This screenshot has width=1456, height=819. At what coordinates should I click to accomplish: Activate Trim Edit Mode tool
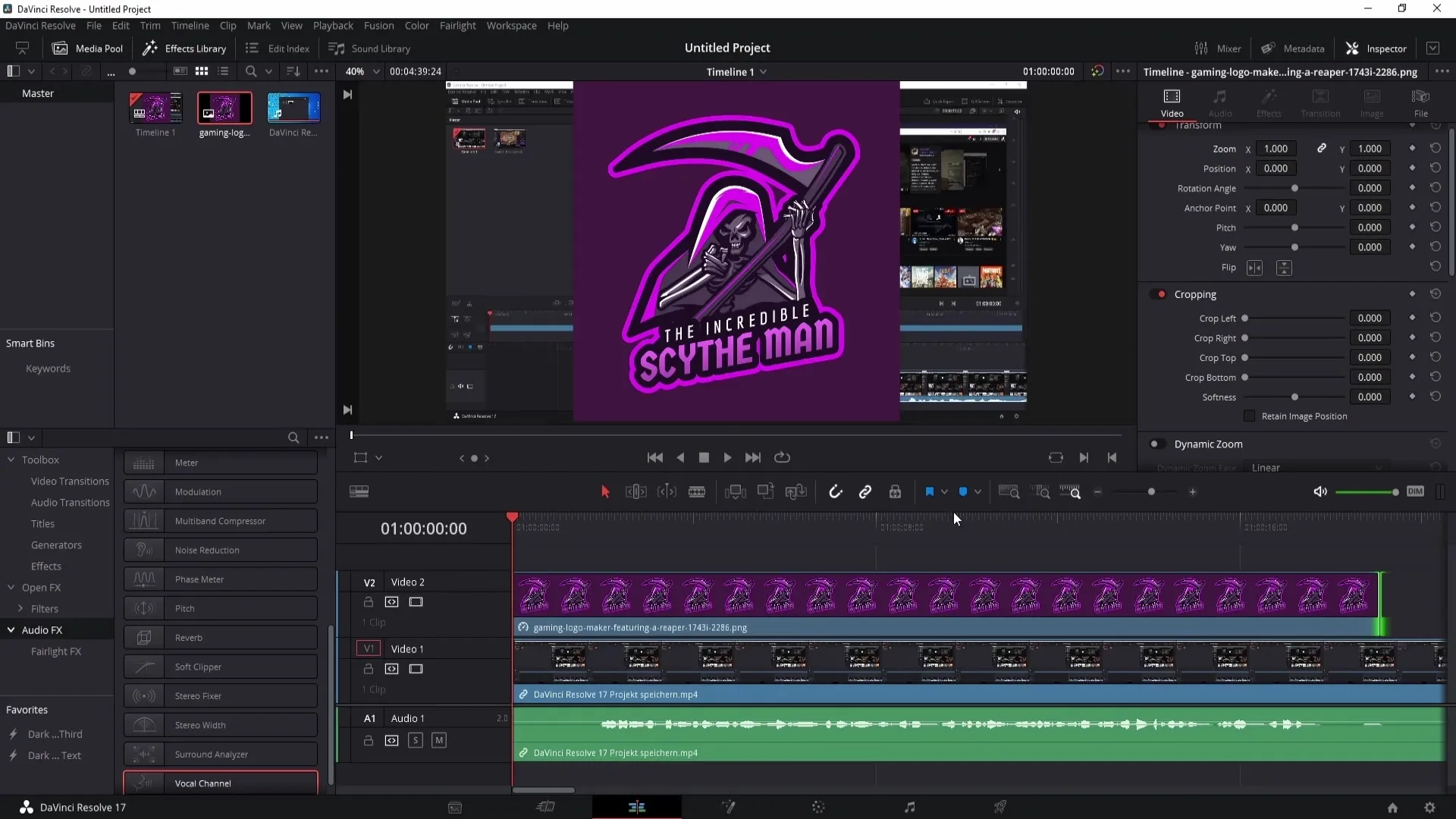tap(635, 492)
